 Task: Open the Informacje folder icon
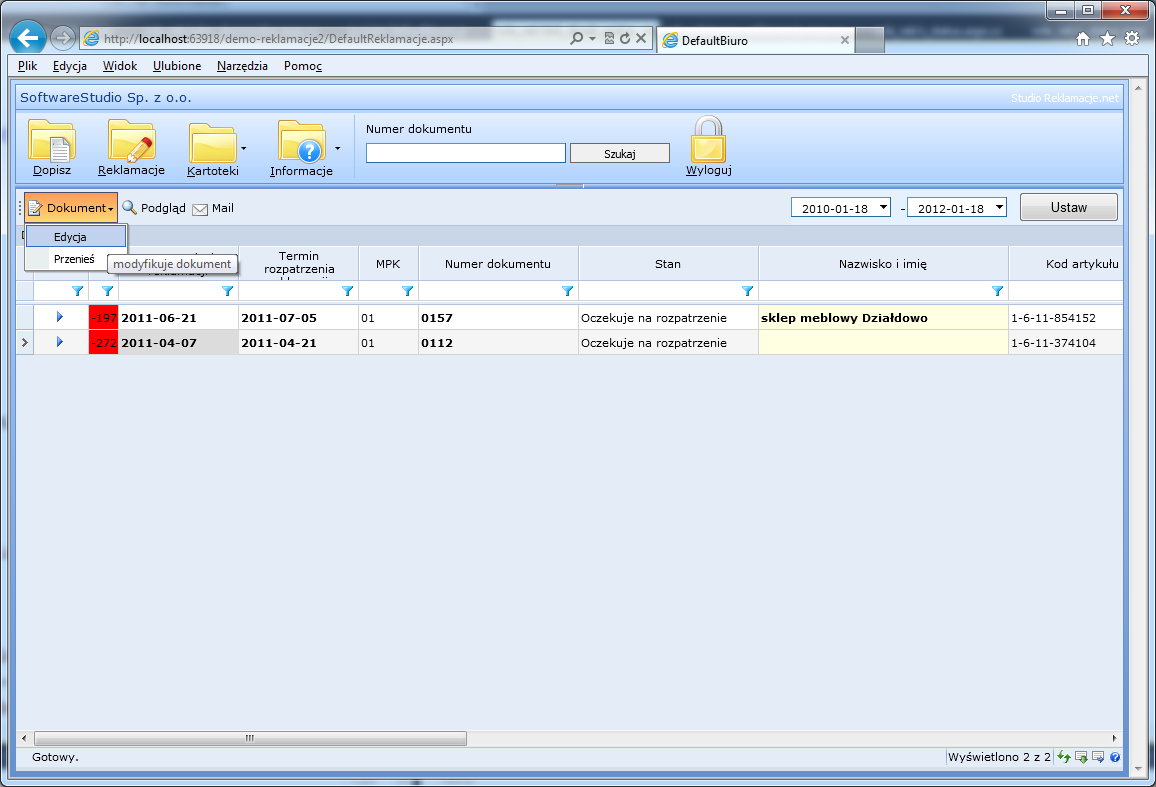coord(302,142)
